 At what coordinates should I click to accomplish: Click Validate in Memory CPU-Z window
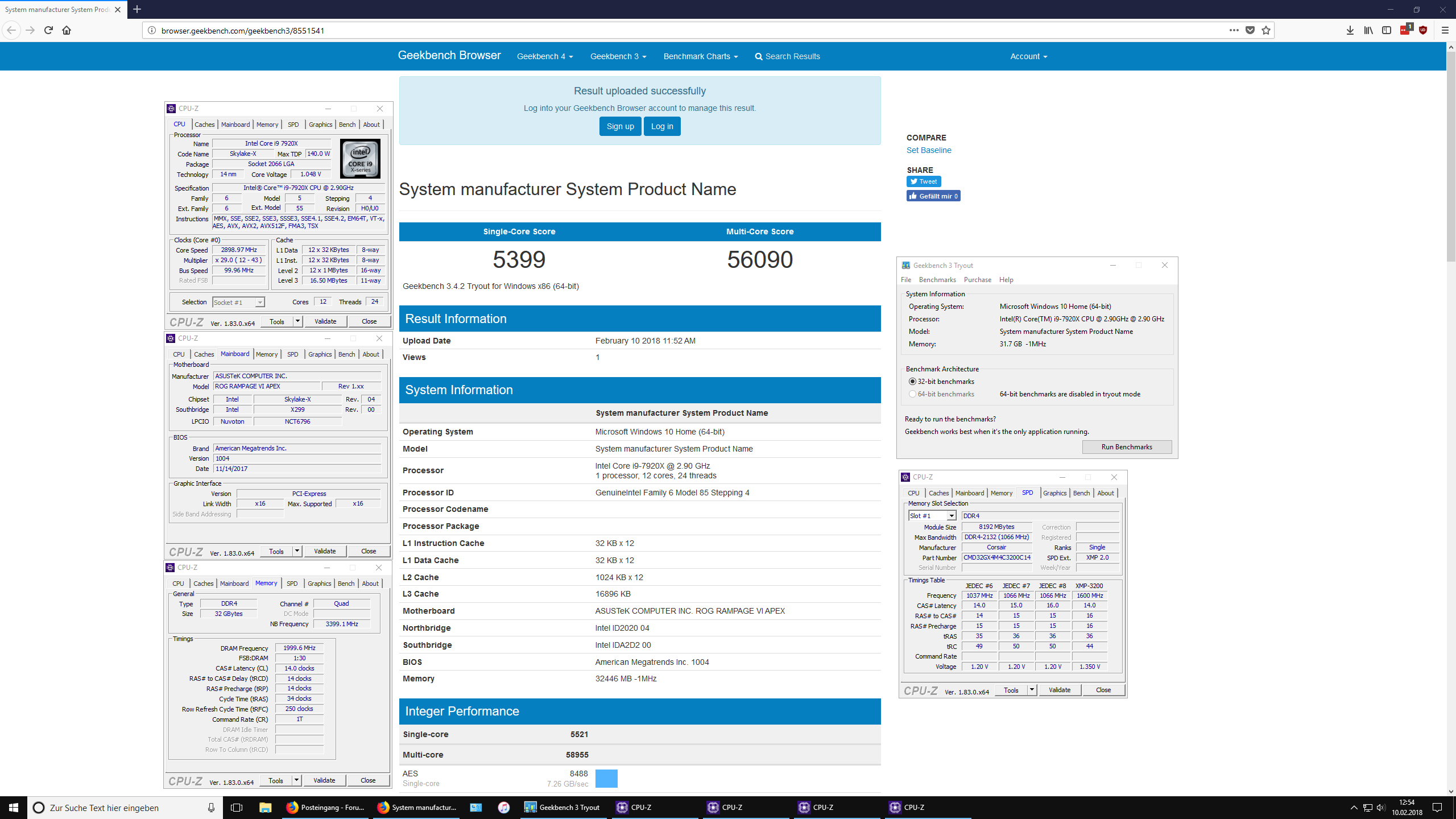pyautogui.click(x=324, y=780)
